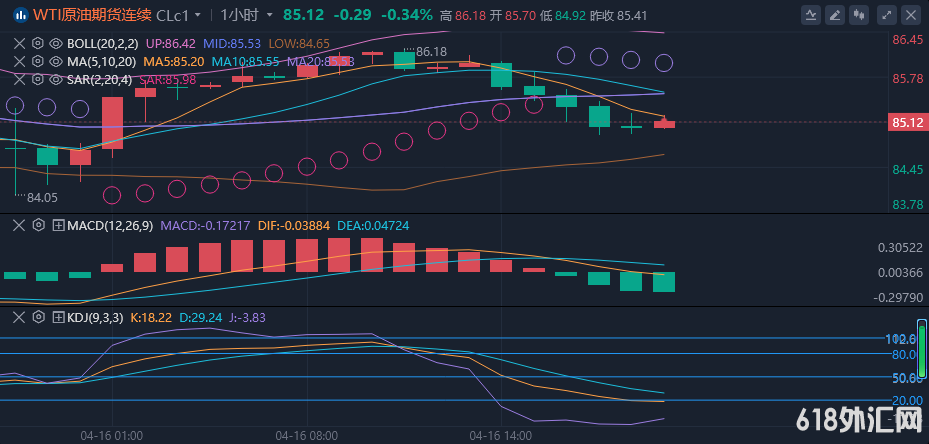The height and width of the screenshot is (444, 929).
Task: Open the indicators line-chart icon in top toolbar
Action: [x=809, y=15]
